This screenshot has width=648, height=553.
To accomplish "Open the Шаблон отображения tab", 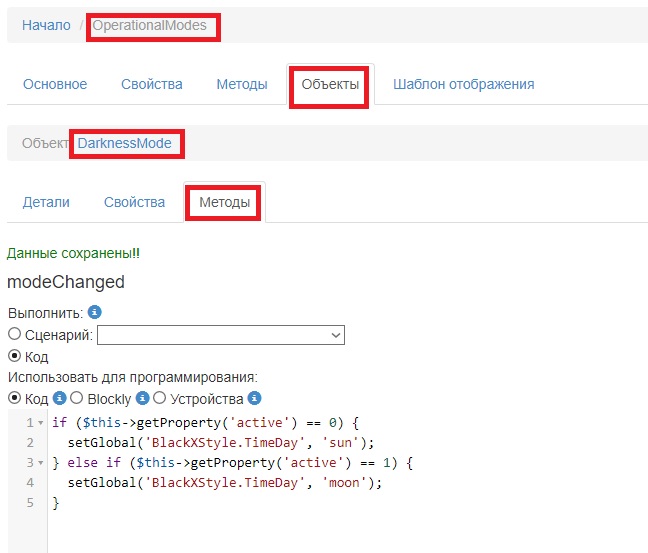I will coord(463,84).
